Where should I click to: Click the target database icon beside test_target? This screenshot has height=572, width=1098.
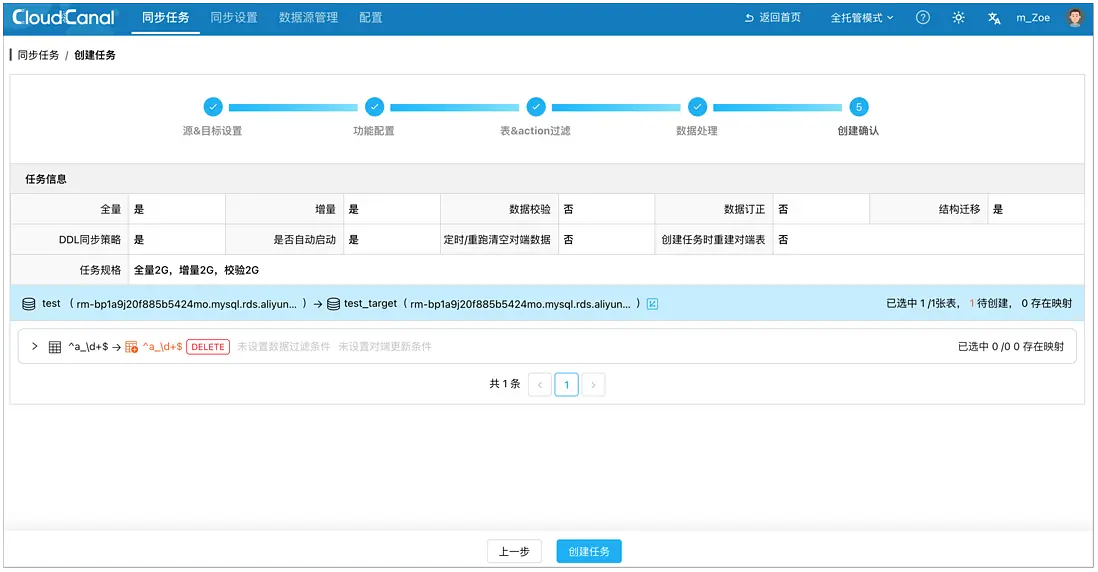(x=333, y=304)
